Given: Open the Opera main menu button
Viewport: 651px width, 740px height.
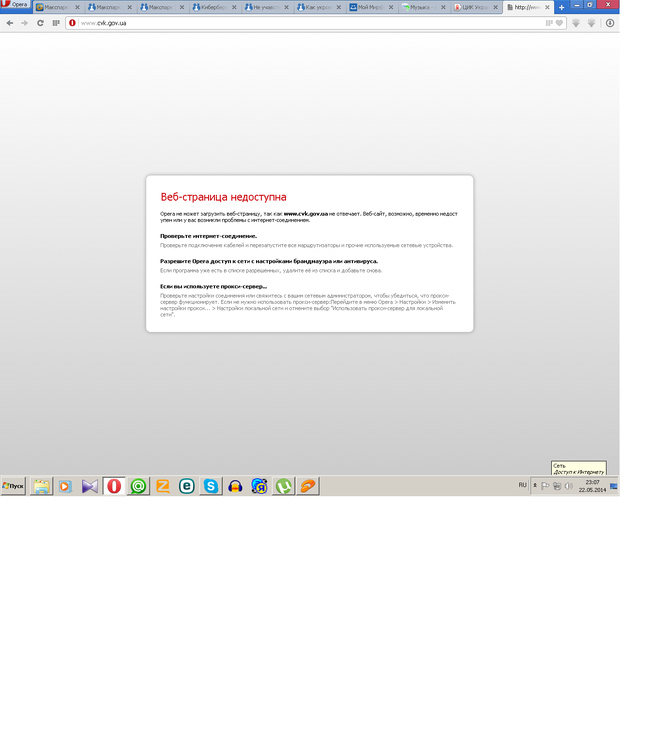Looking at the screenshot, I should click(x=15, y=6).
